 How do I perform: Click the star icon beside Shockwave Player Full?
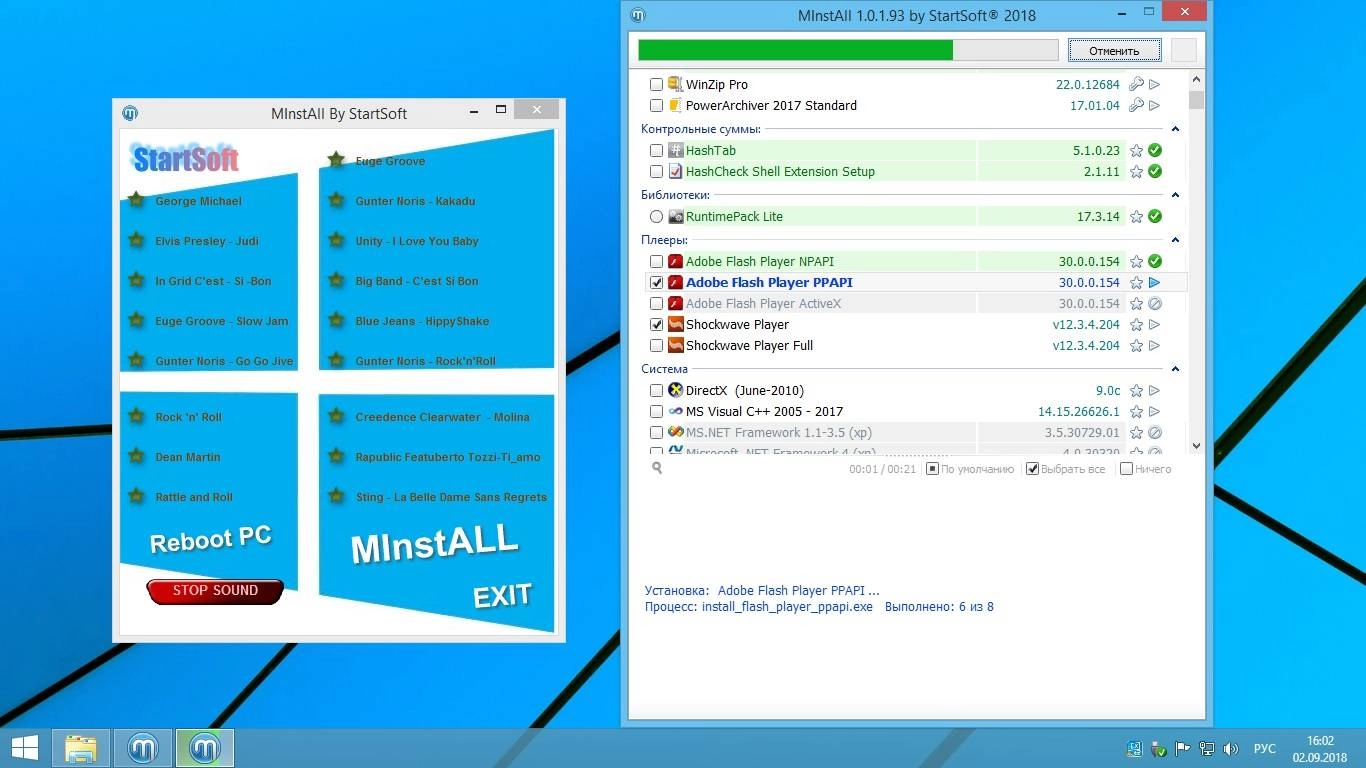[1136, 346]
